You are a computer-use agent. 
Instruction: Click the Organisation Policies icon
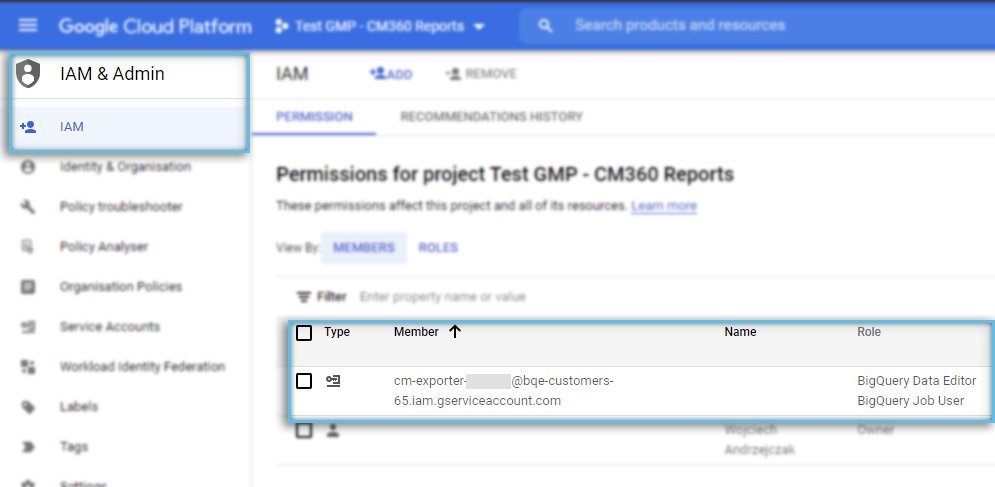(28, 287)
